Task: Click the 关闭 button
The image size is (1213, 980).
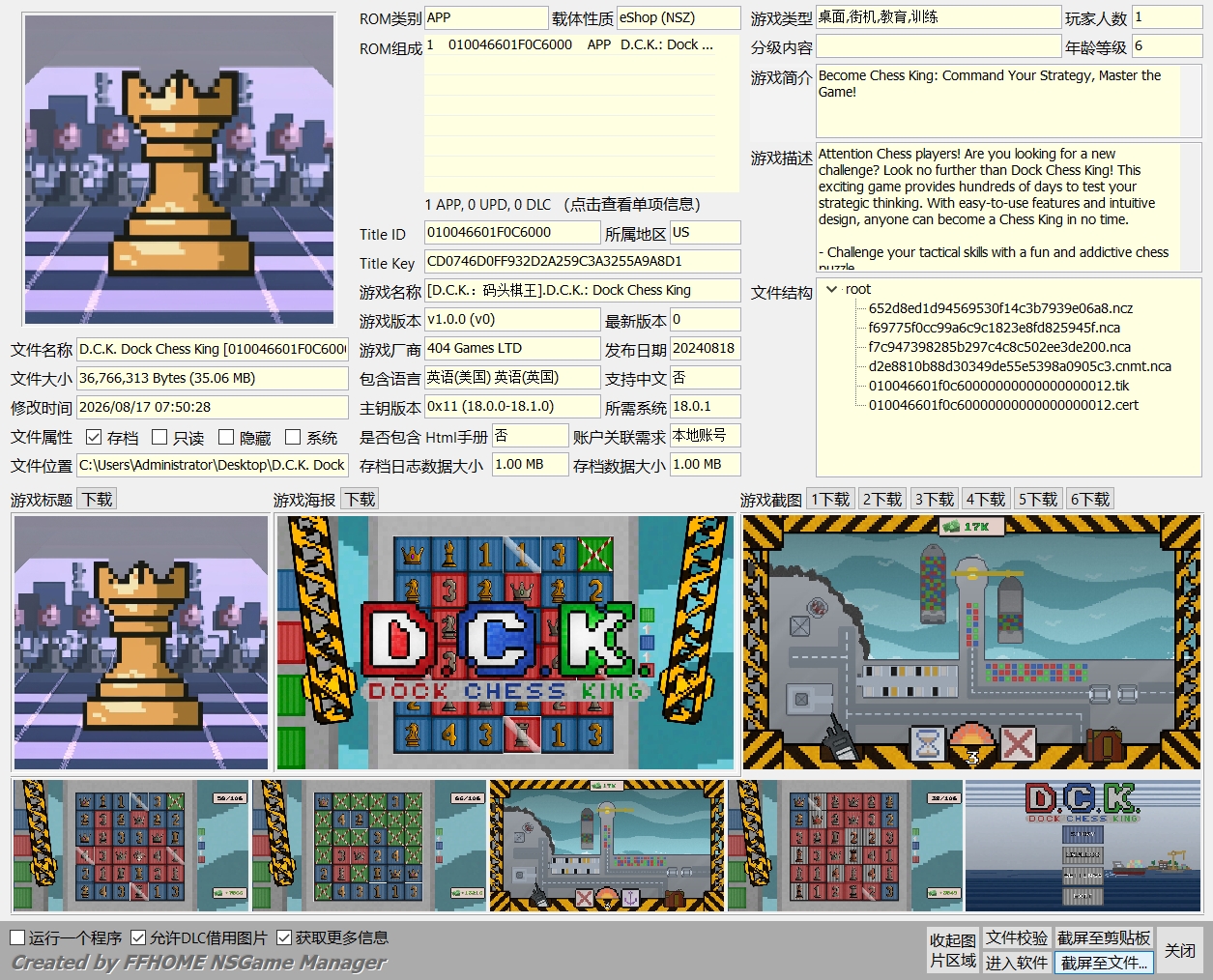Action: pyautogui.click(x=1180, y=950)
